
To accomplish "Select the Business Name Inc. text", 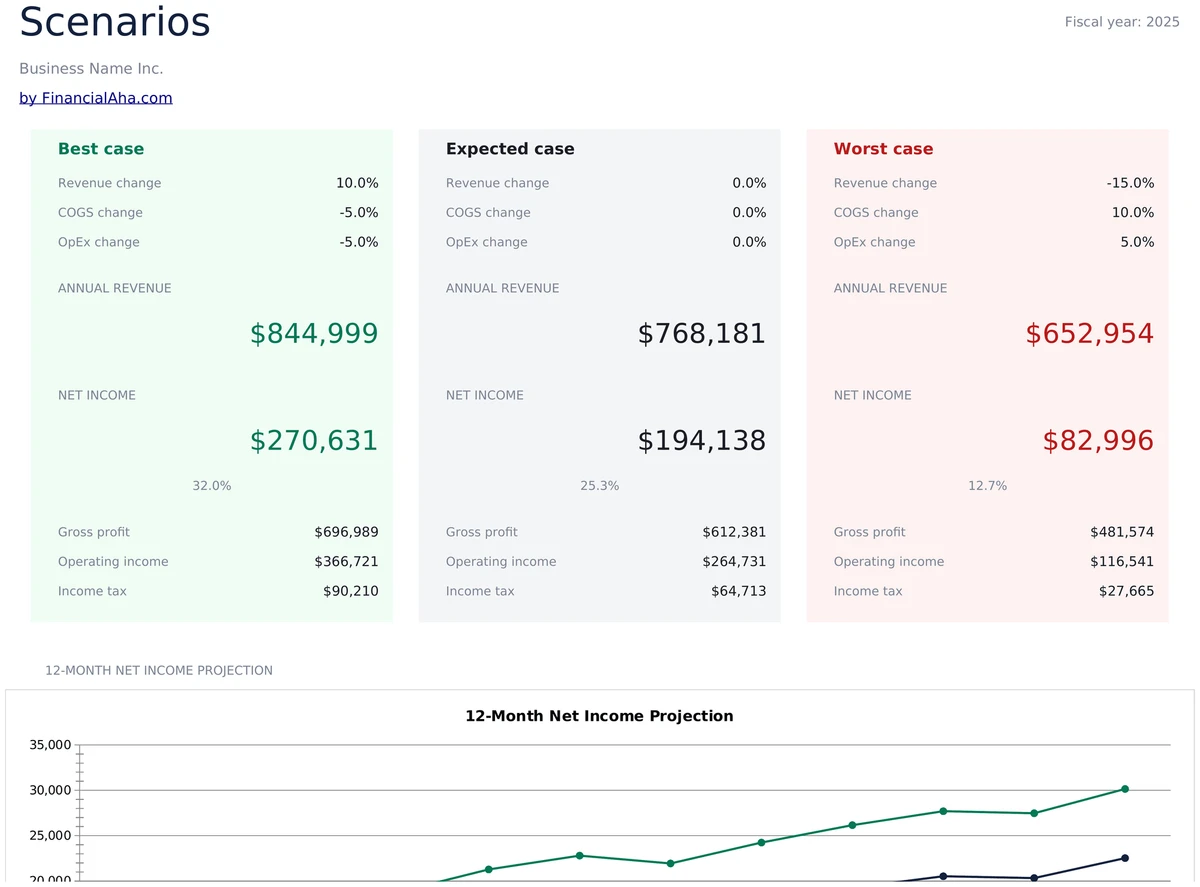I will (91, 69).
